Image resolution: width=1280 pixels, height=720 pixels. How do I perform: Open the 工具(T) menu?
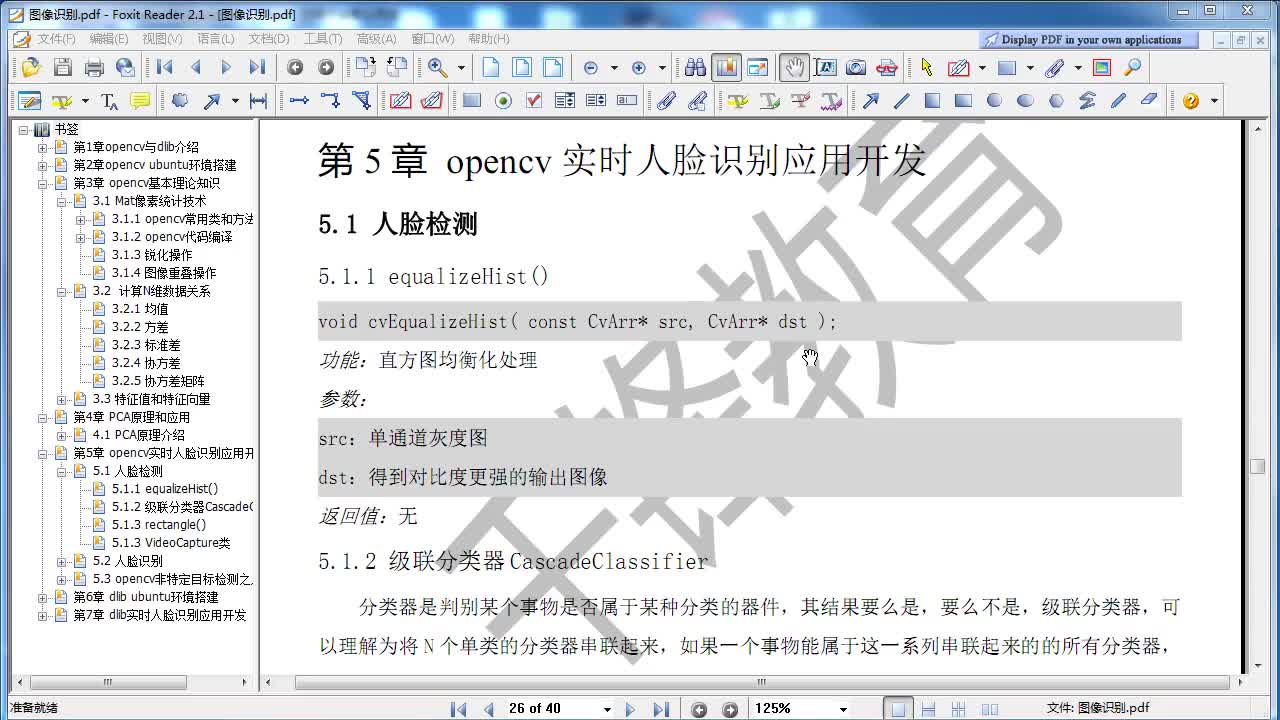coord(322,39)
